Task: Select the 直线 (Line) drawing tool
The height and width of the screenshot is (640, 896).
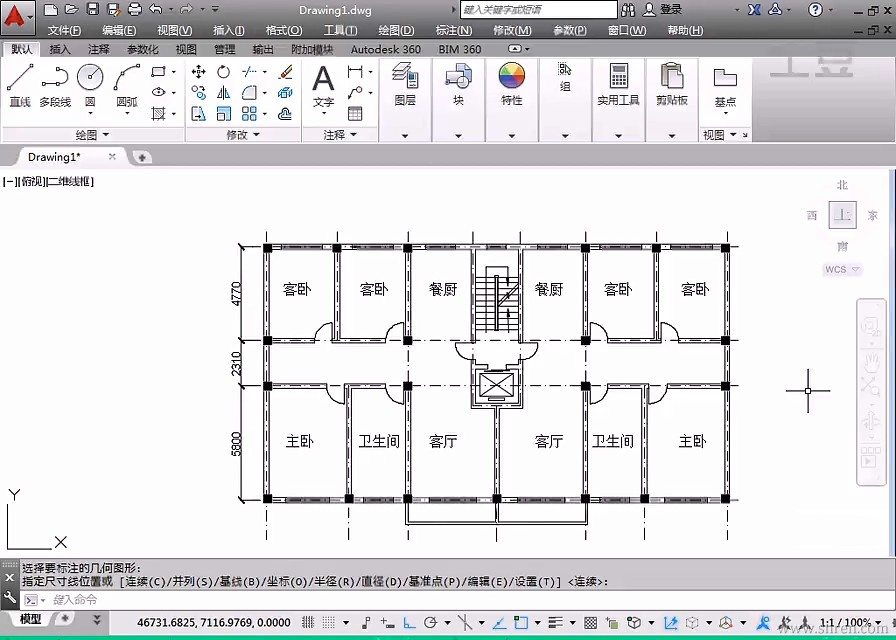Action: click(20, 78)
